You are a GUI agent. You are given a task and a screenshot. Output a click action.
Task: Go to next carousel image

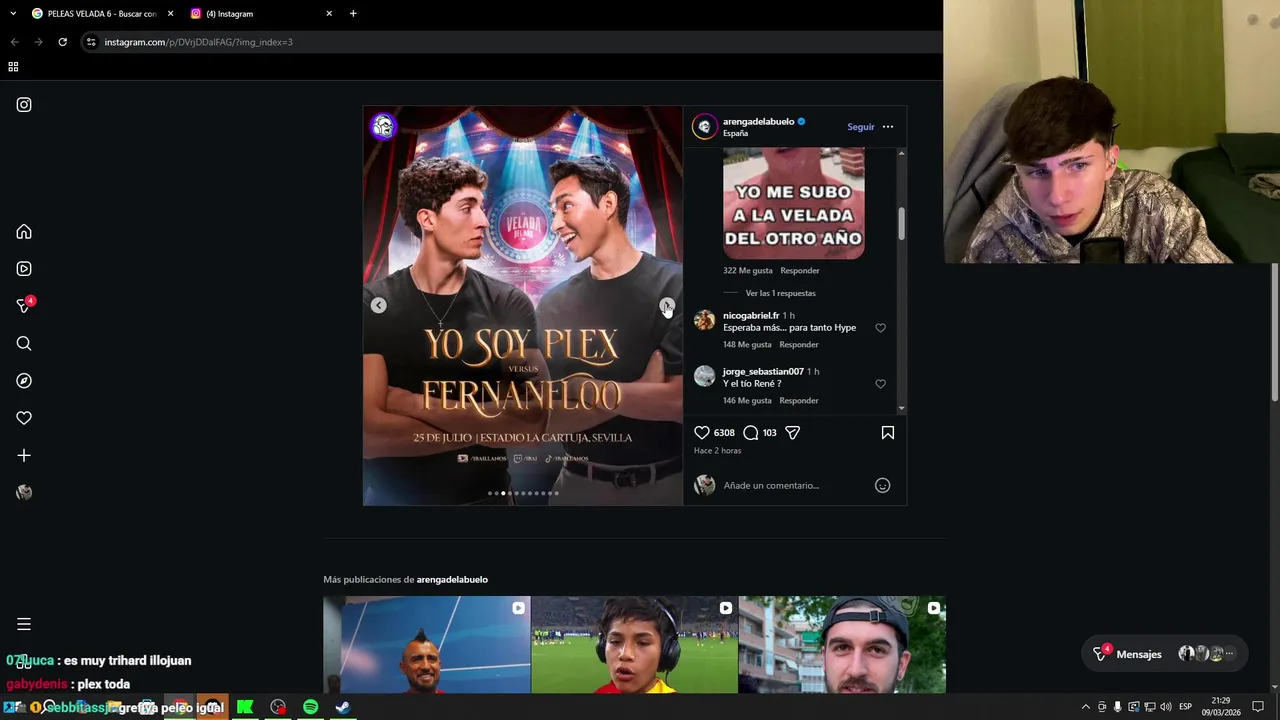point(667,306)
